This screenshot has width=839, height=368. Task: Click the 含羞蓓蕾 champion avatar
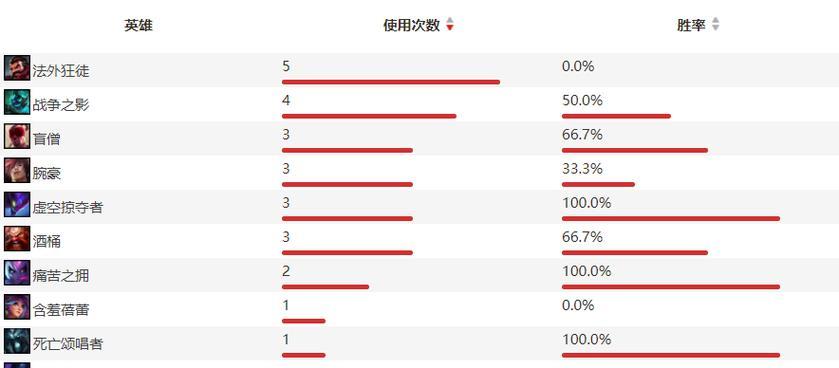(17, 307)
